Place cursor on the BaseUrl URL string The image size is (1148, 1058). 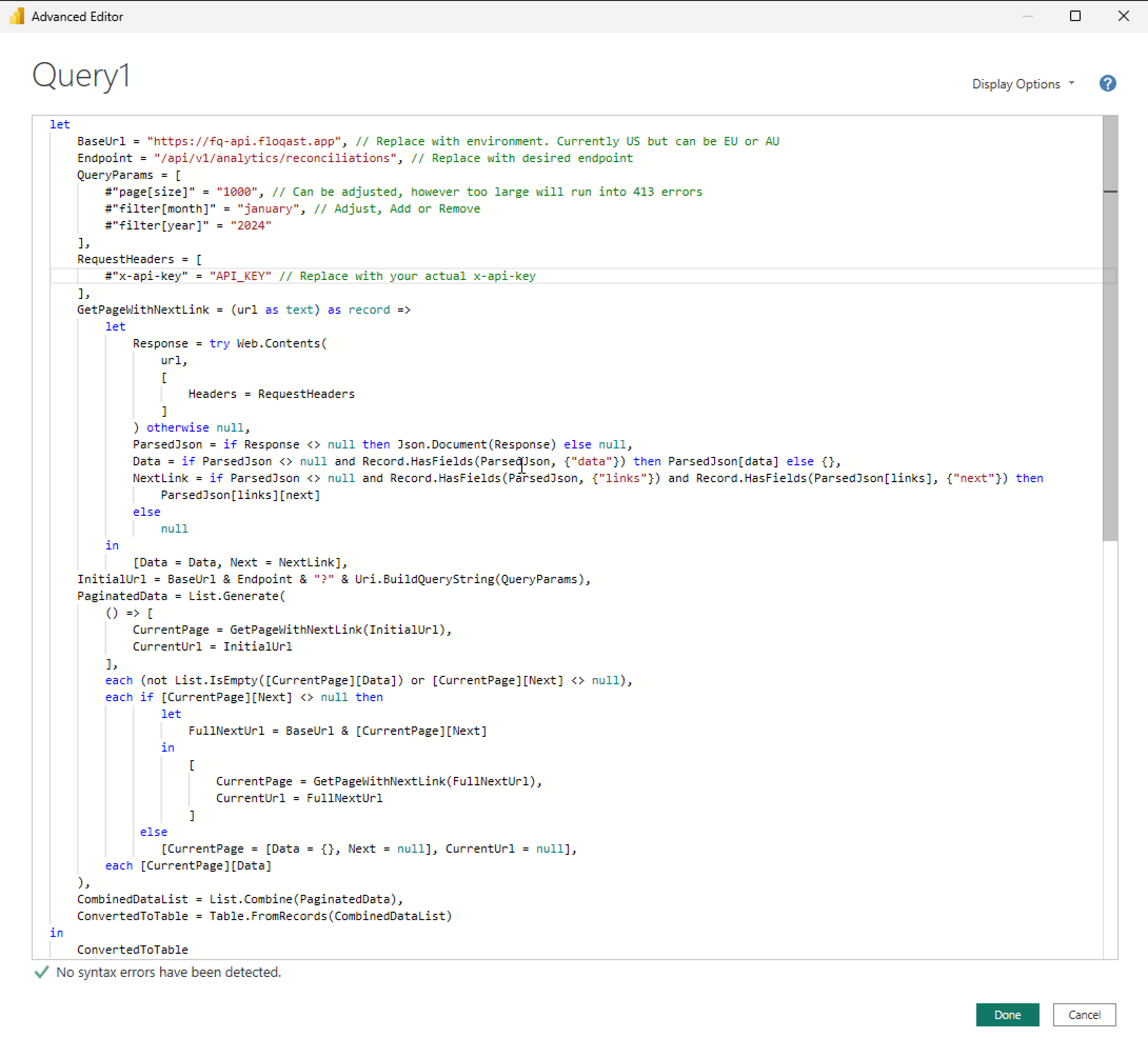244,142
